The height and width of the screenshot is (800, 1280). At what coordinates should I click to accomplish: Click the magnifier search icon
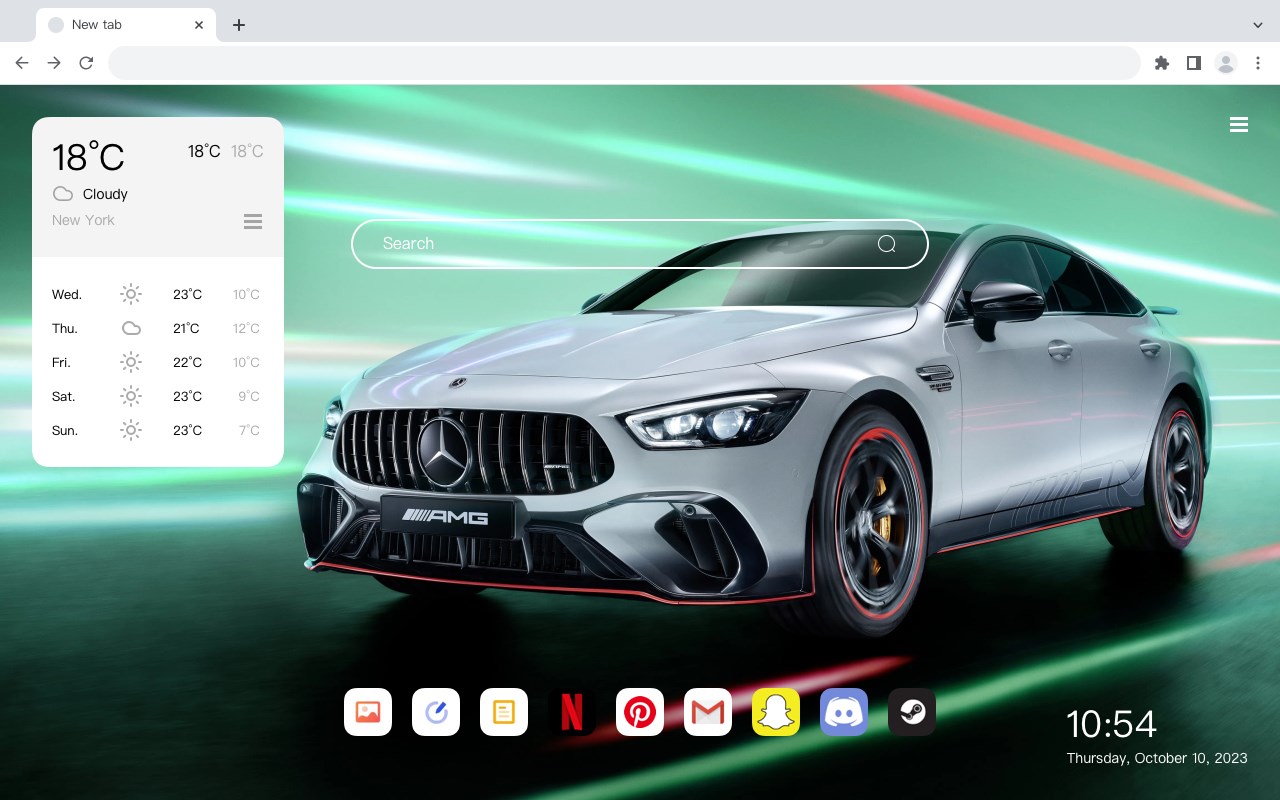coord(886,244)
